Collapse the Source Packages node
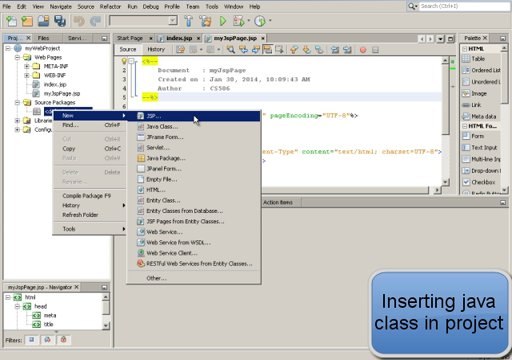512x360 pixels. 17,102
